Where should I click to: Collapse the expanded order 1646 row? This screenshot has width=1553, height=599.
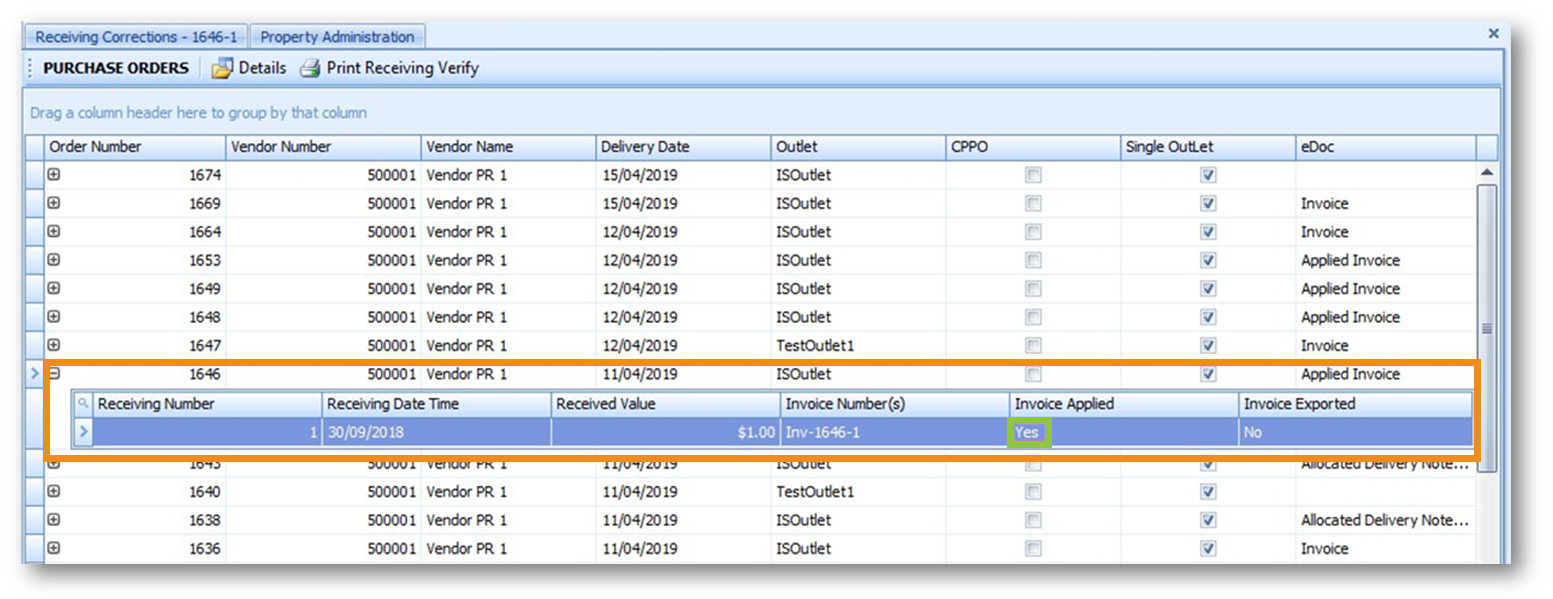pos(54,374)
